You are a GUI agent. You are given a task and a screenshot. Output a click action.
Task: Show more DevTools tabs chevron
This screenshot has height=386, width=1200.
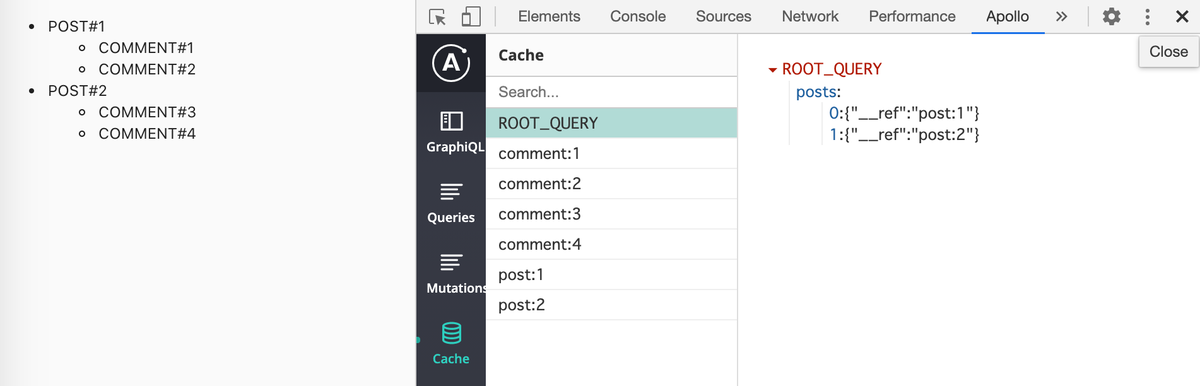coord(1062,16)
